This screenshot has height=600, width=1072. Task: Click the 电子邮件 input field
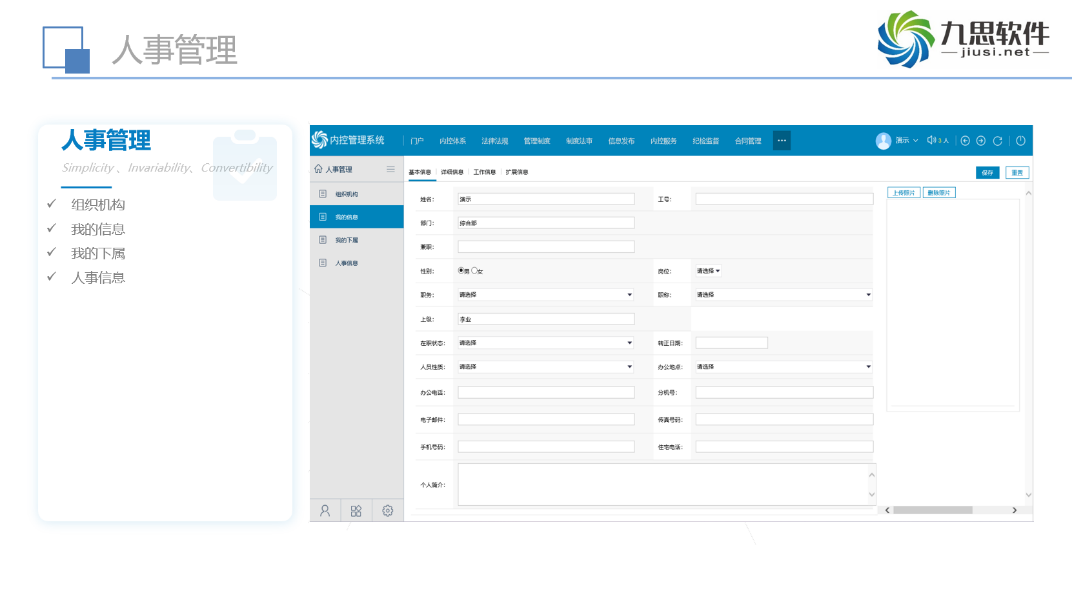[546, 419]
